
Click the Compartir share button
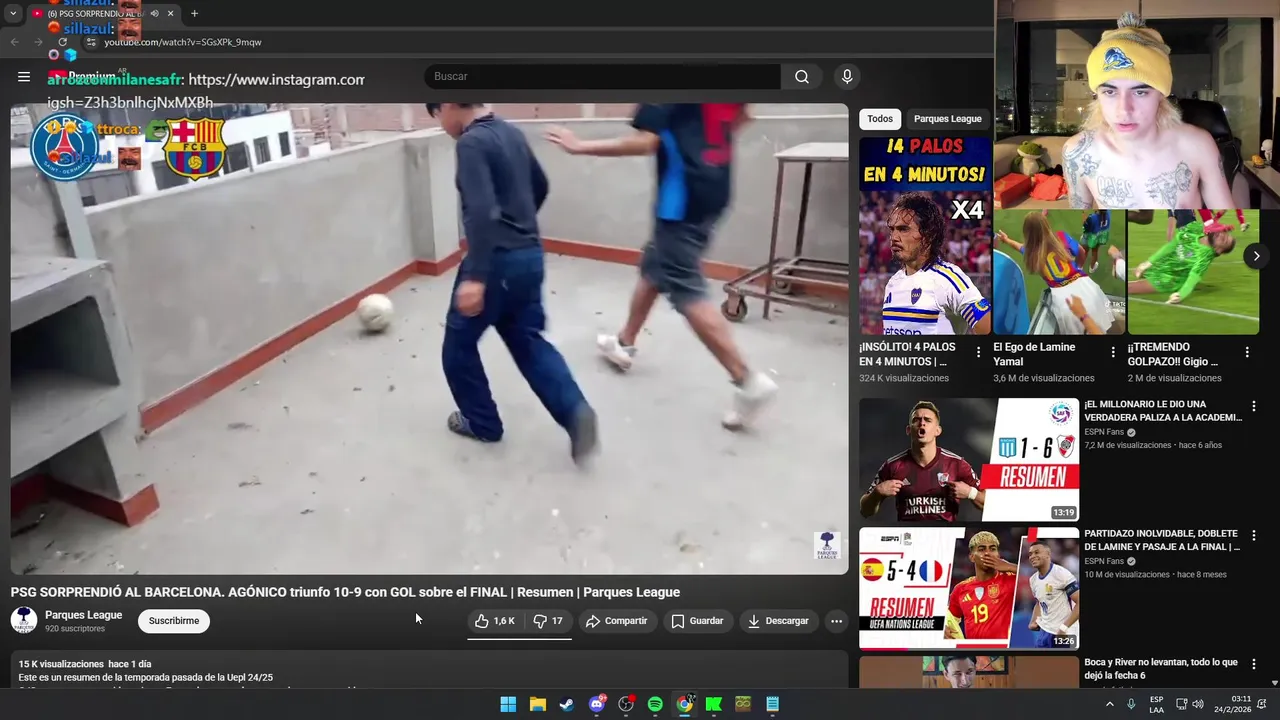[x=617, y=621]
